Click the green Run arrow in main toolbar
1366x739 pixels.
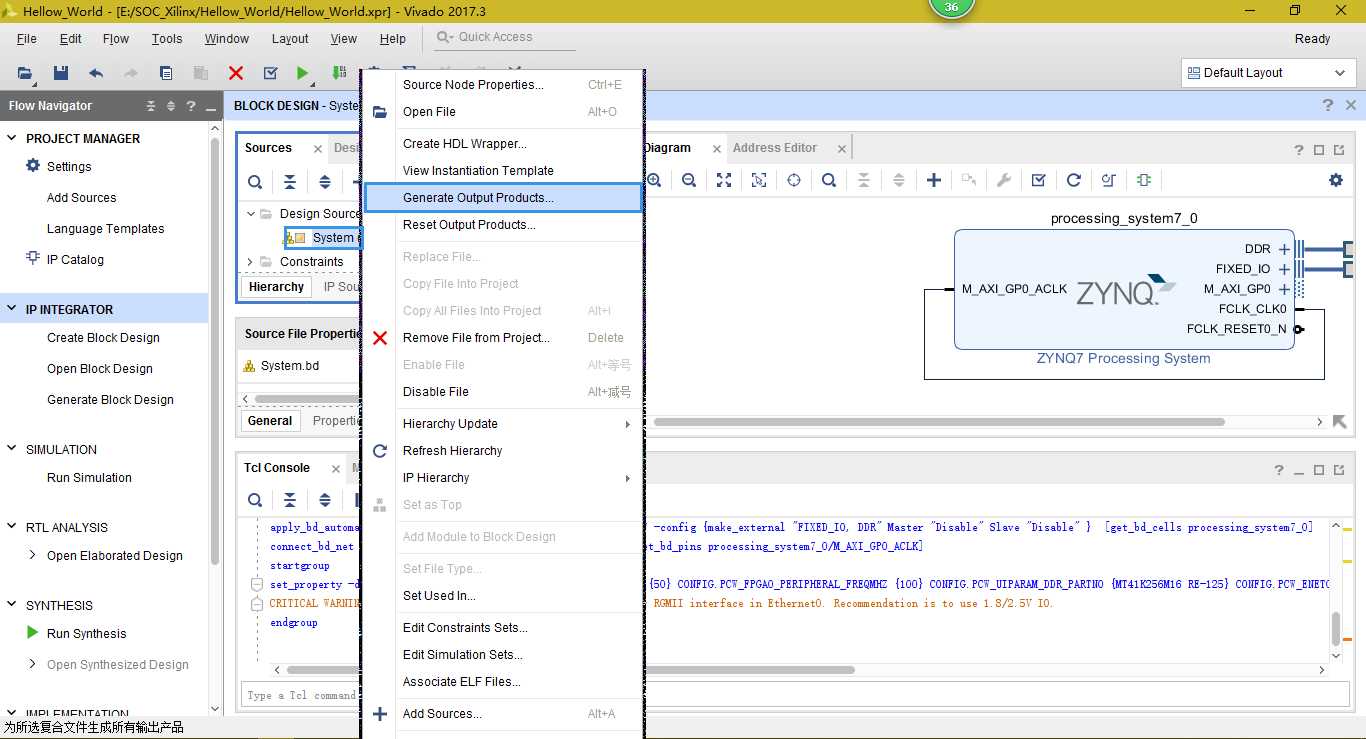(x=302, y=73)
